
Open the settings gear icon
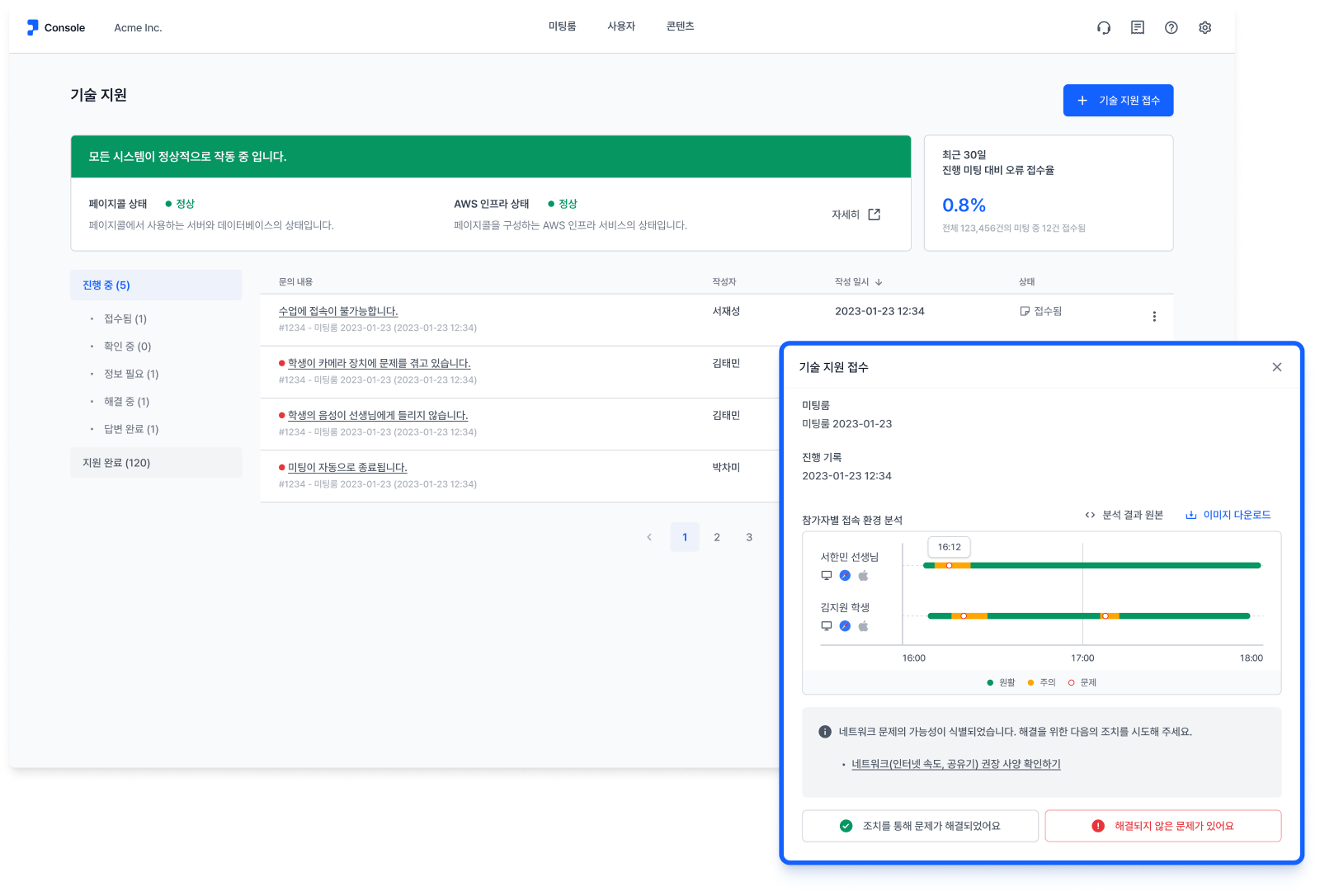1205,28
